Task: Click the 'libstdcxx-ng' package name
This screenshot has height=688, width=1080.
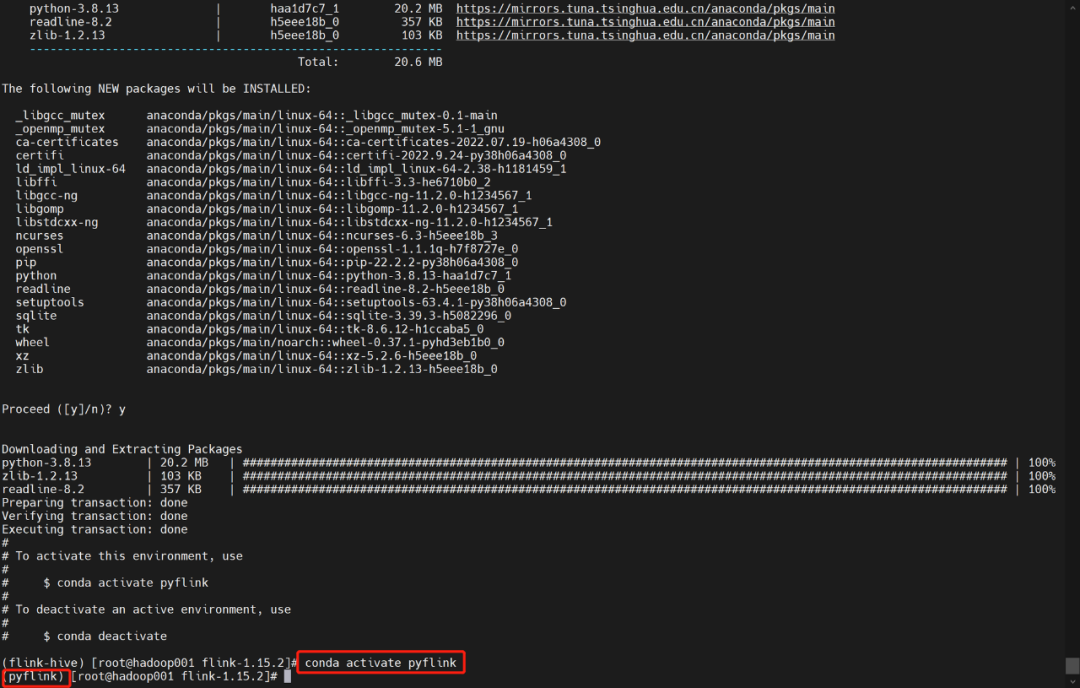Action: [56, 222]
